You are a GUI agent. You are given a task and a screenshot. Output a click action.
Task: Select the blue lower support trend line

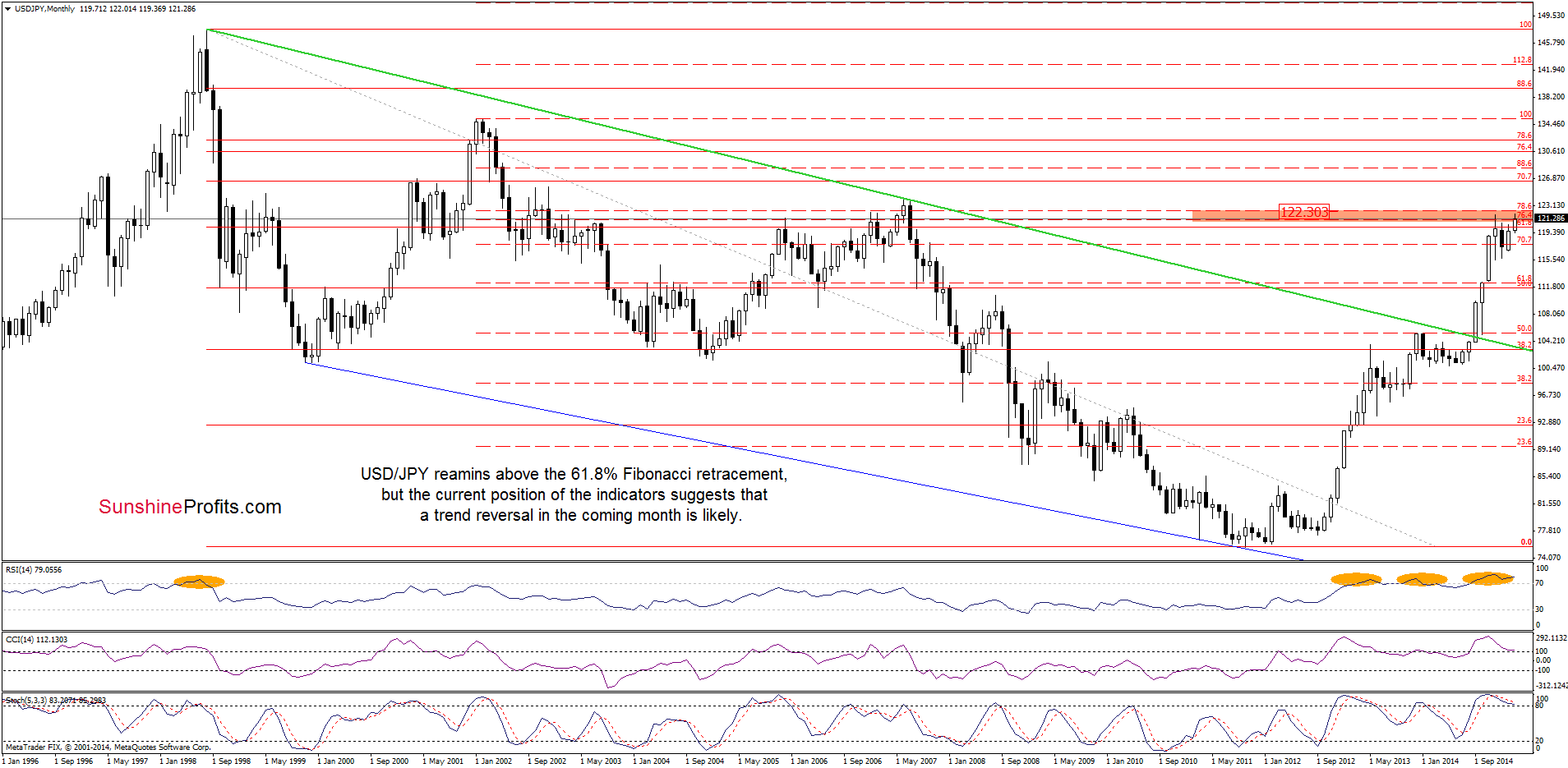pyautogui.click(x=804, y=461)
